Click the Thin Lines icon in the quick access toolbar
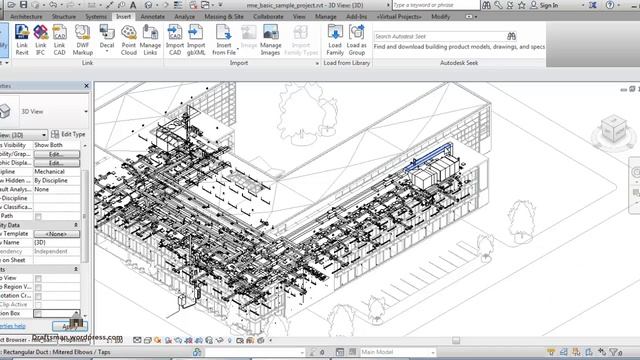Viewport: 640px width, 360px height. pos(178,5)
